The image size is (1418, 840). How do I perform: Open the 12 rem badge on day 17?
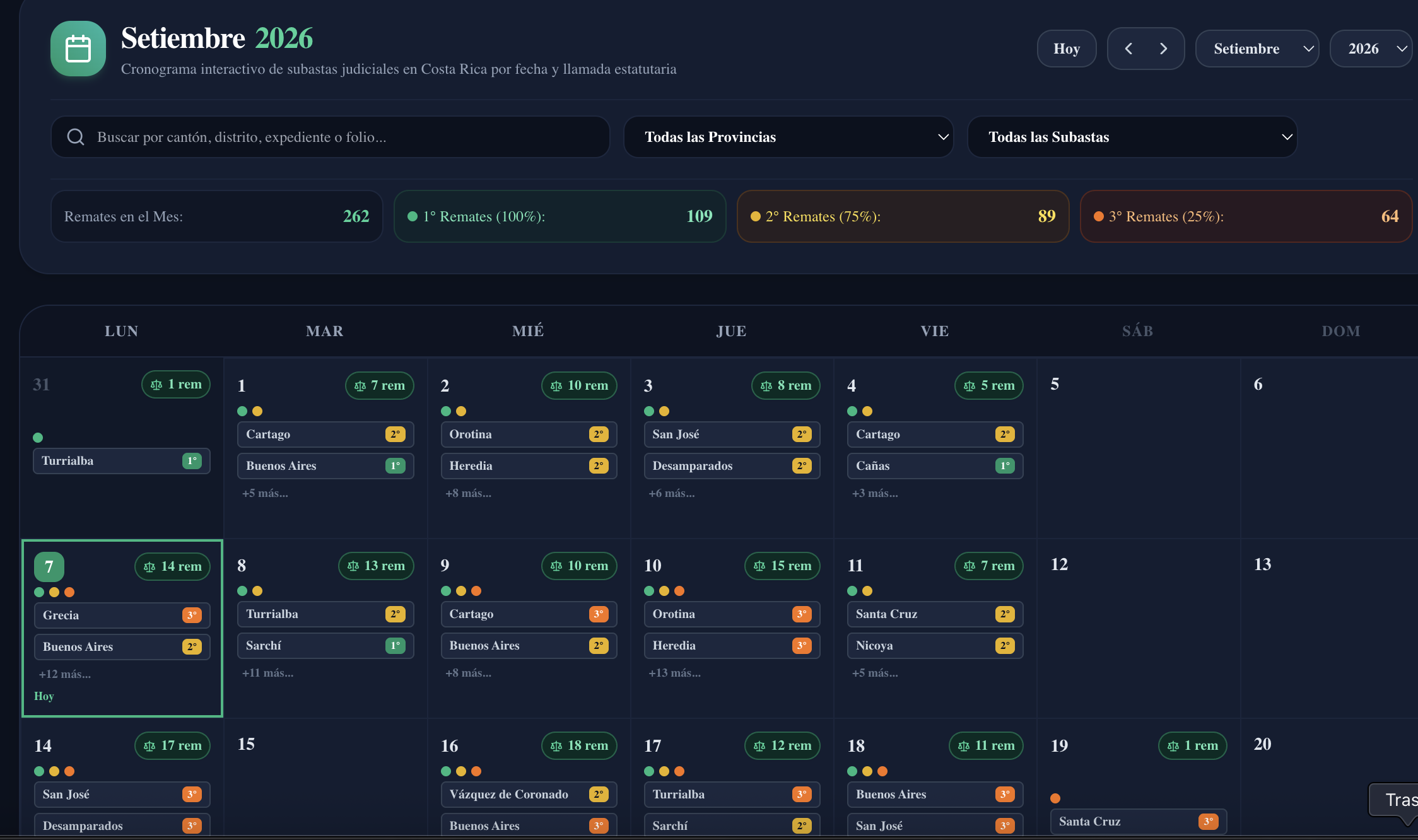782,745
